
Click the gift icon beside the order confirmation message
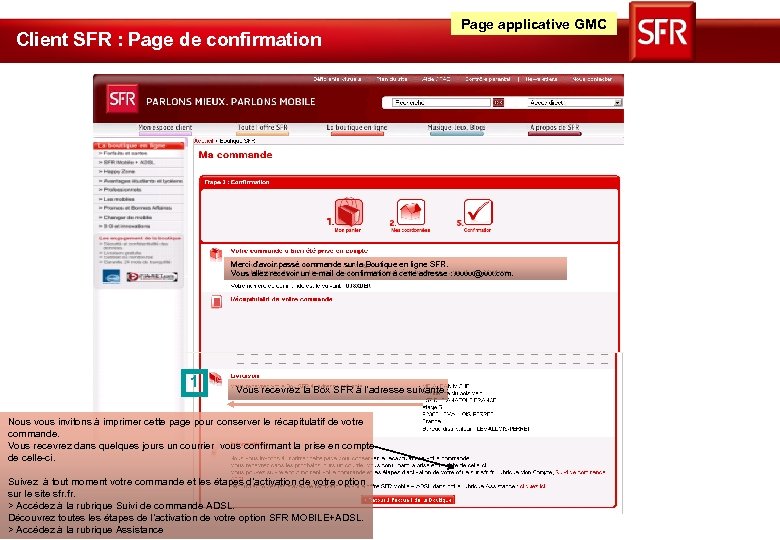click(215, 254)
